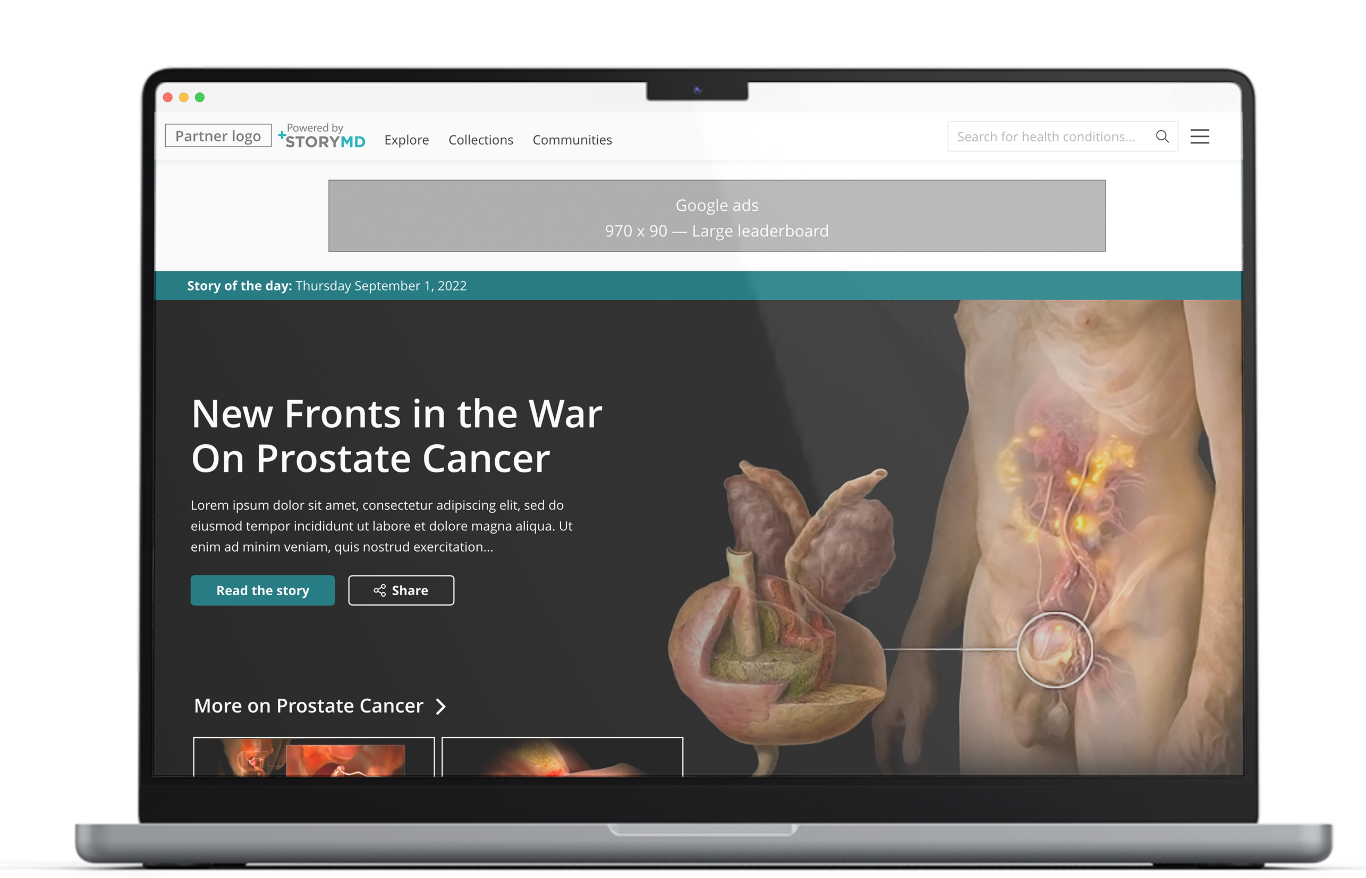
Task: Focus the health conditions search field
Action: point(1046,137)
